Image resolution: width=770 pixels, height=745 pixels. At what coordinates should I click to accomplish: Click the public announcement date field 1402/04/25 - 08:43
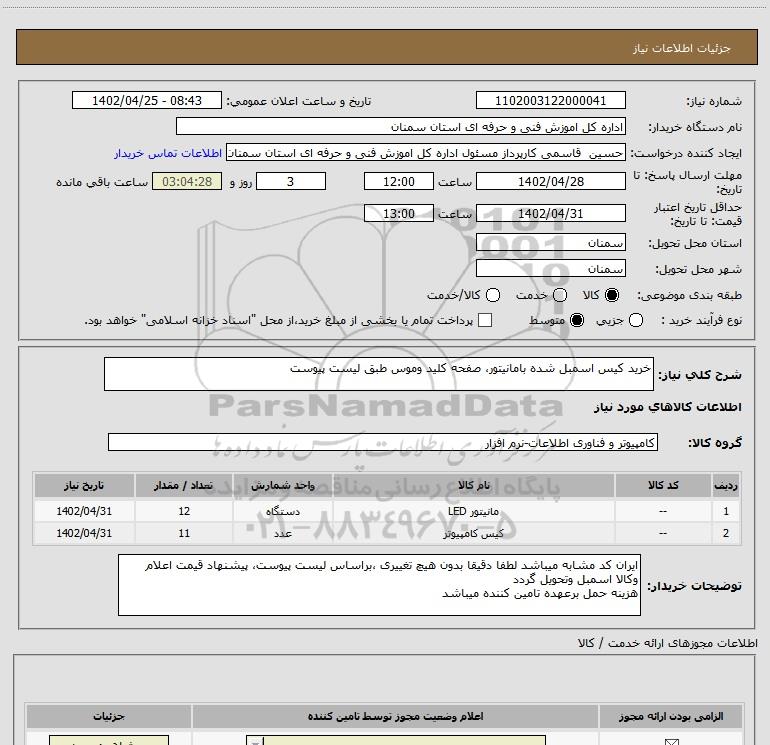(147, 100)
